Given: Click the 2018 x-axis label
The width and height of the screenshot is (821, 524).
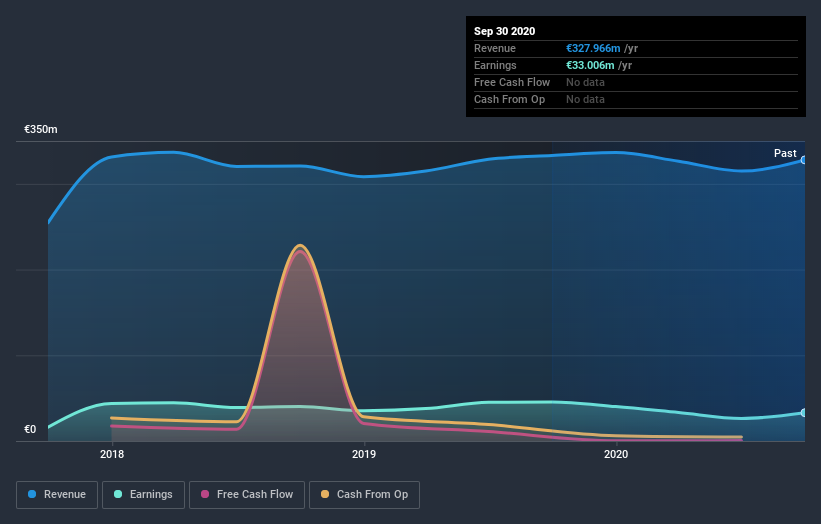Looking at the screenshot, I should pyautogui.click(x=112, y=454).
